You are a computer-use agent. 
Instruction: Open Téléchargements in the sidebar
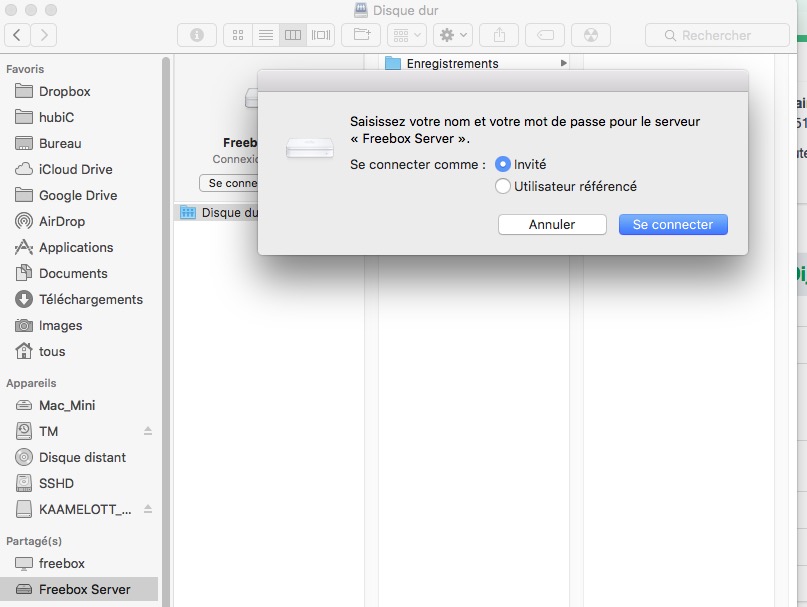click(x=79, y=299)
